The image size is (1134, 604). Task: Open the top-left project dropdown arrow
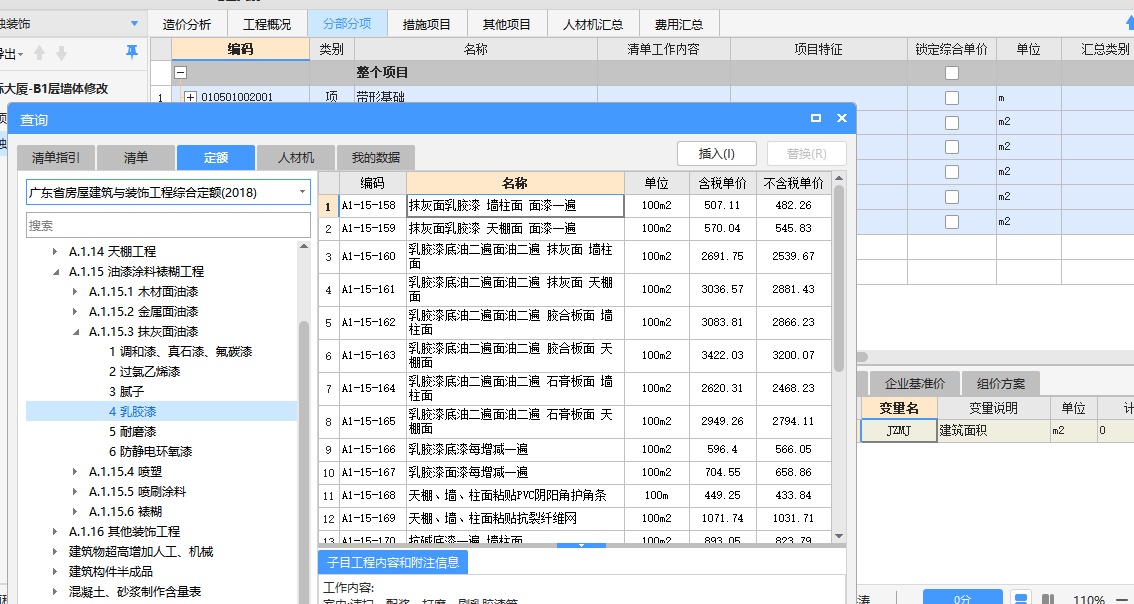tap(134, 24)
